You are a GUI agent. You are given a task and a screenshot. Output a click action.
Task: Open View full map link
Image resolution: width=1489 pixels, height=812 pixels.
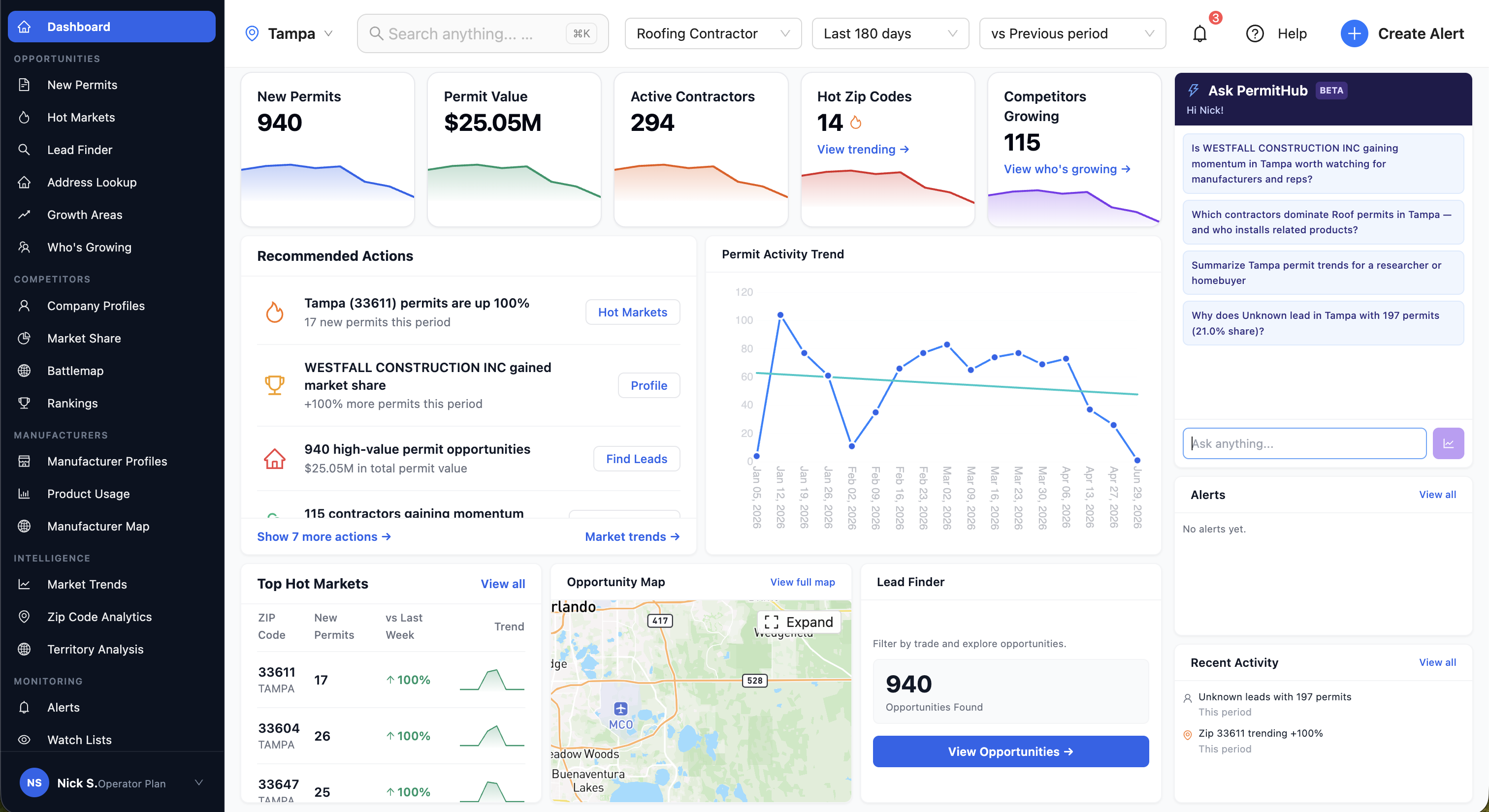(802, 582)
